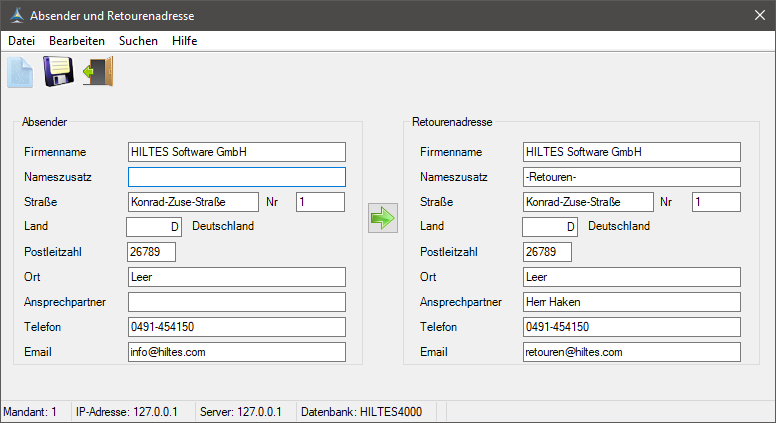Click the Absender Email field
Viewport: 776px width, 423px height.
tap(236, 352)
